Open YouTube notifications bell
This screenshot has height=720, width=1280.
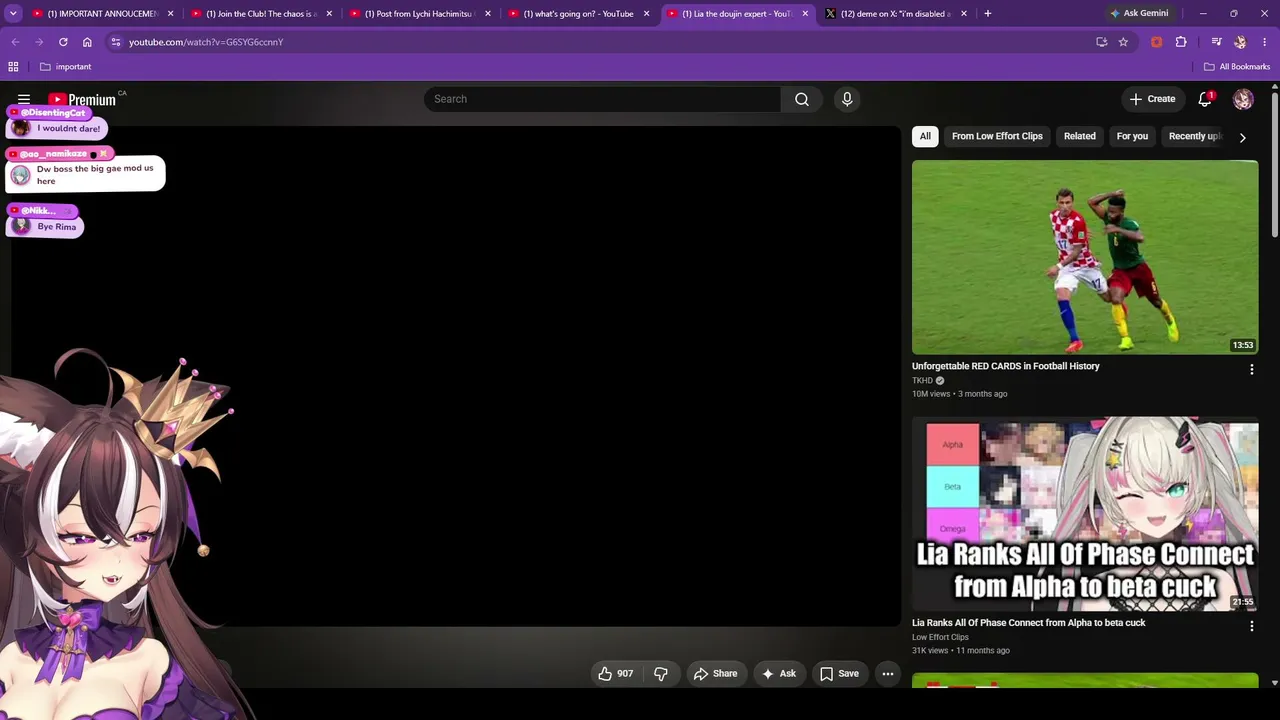1205,99
